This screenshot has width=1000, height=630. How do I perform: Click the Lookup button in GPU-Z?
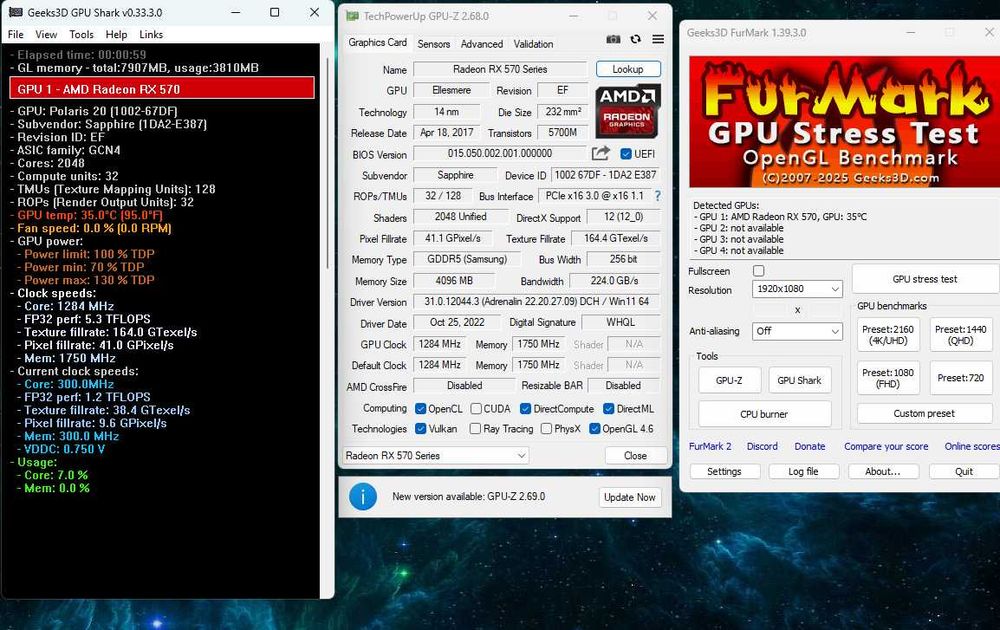(x=628, y=69)
